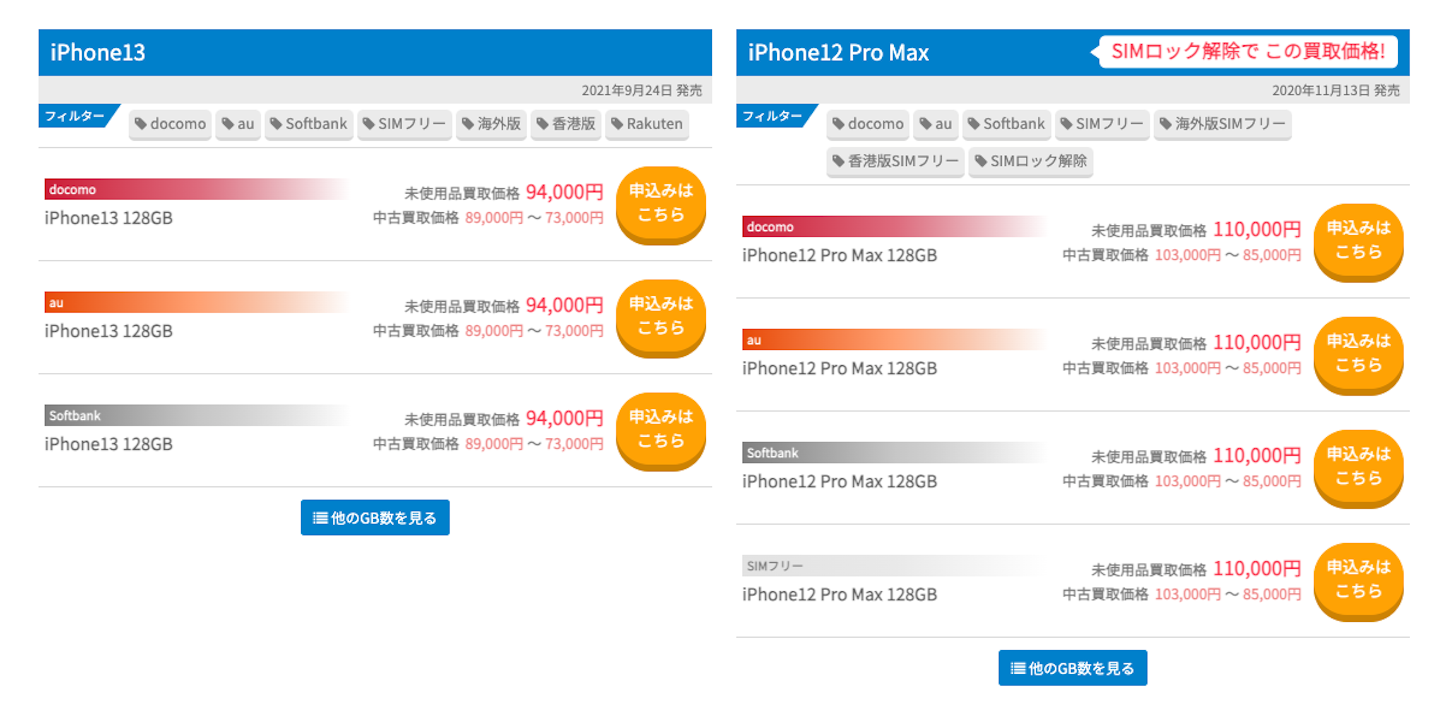Expand other GB sizes for iPhone13

point(374,517)
